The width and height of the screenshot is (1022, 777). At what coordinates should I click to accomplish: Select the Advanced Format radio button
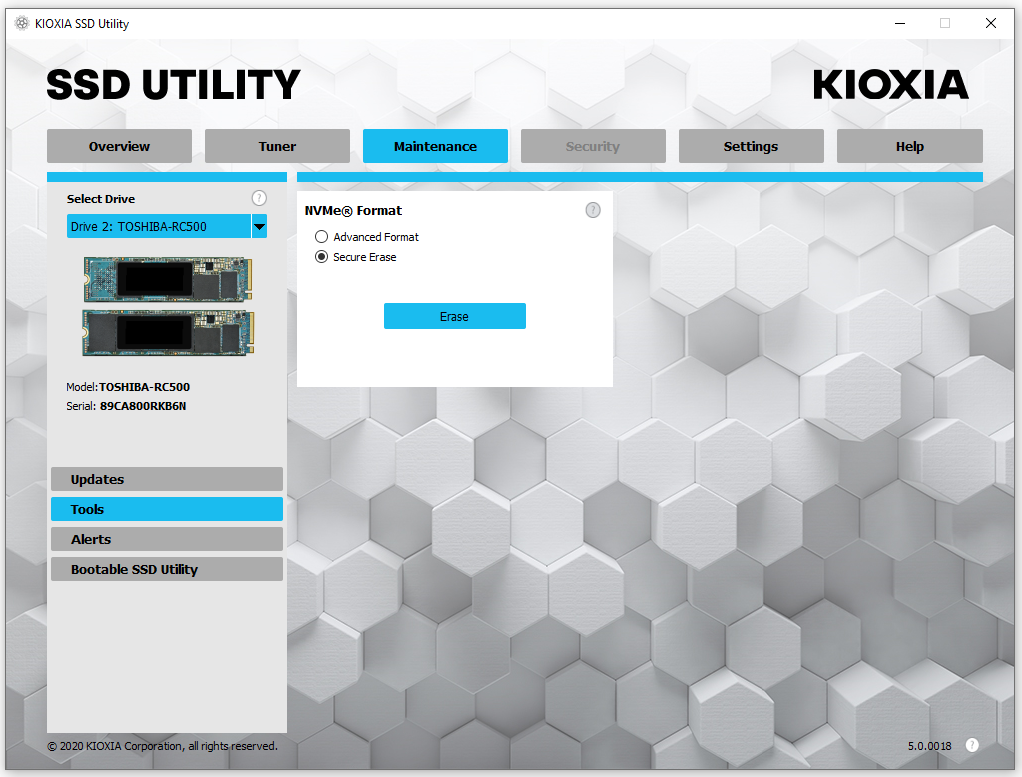(321, 237)
